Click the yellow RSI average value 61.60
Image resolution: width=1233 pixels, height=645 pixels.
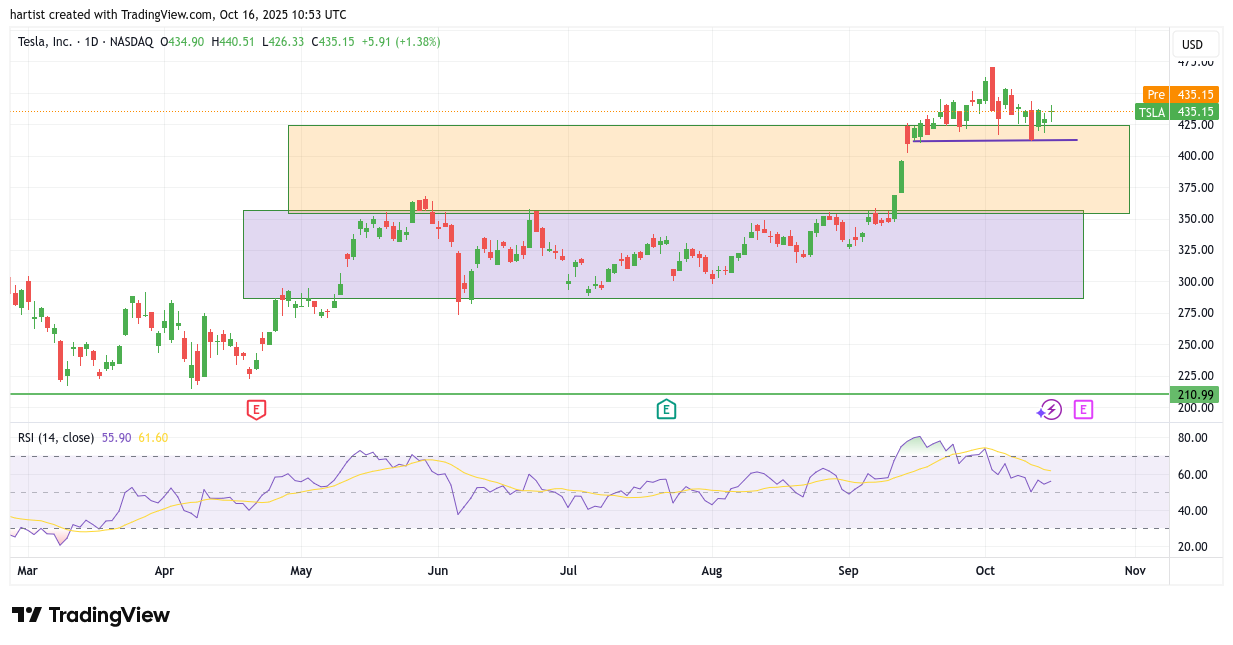153,437
